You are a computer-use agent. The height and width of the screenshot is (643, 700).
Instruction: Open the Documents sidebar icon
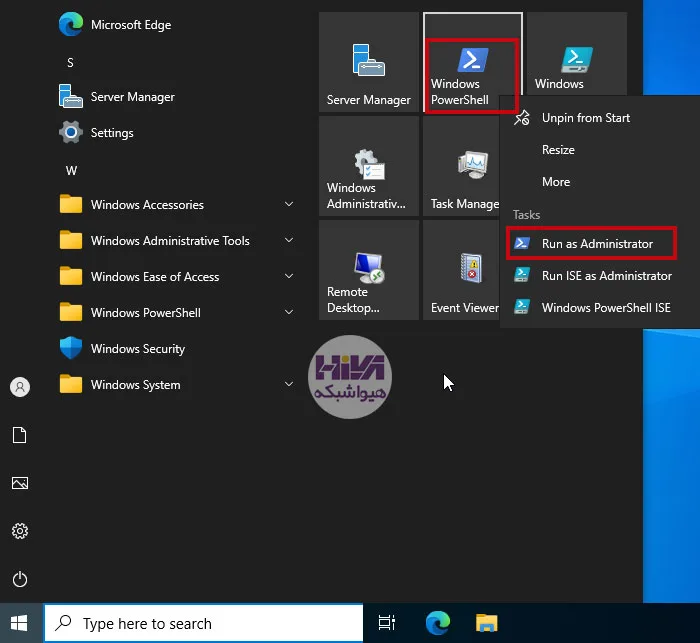tap(20, 435)
